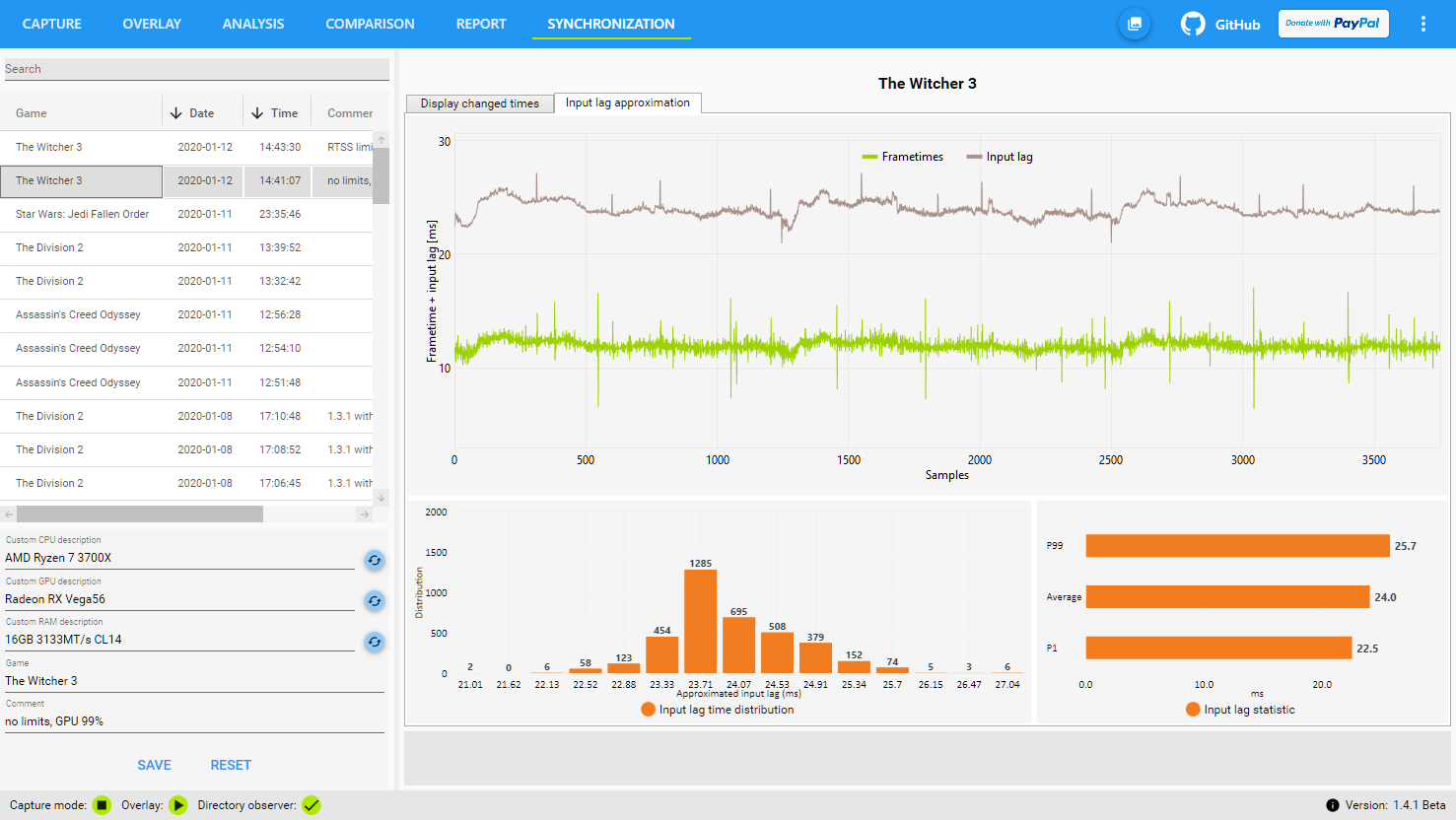Open the three-dot options menu

pos(1422,24)
